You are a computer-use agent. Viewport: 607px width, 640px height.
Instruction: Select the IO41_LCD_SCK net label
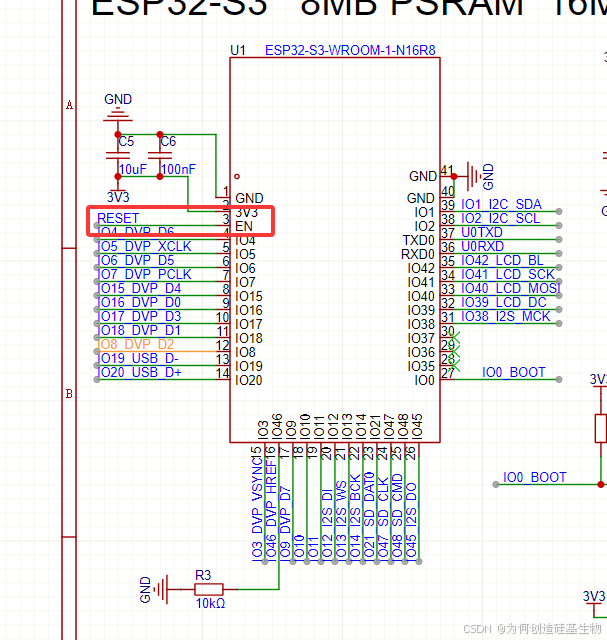pyautogui.click(x=508, y=274)
